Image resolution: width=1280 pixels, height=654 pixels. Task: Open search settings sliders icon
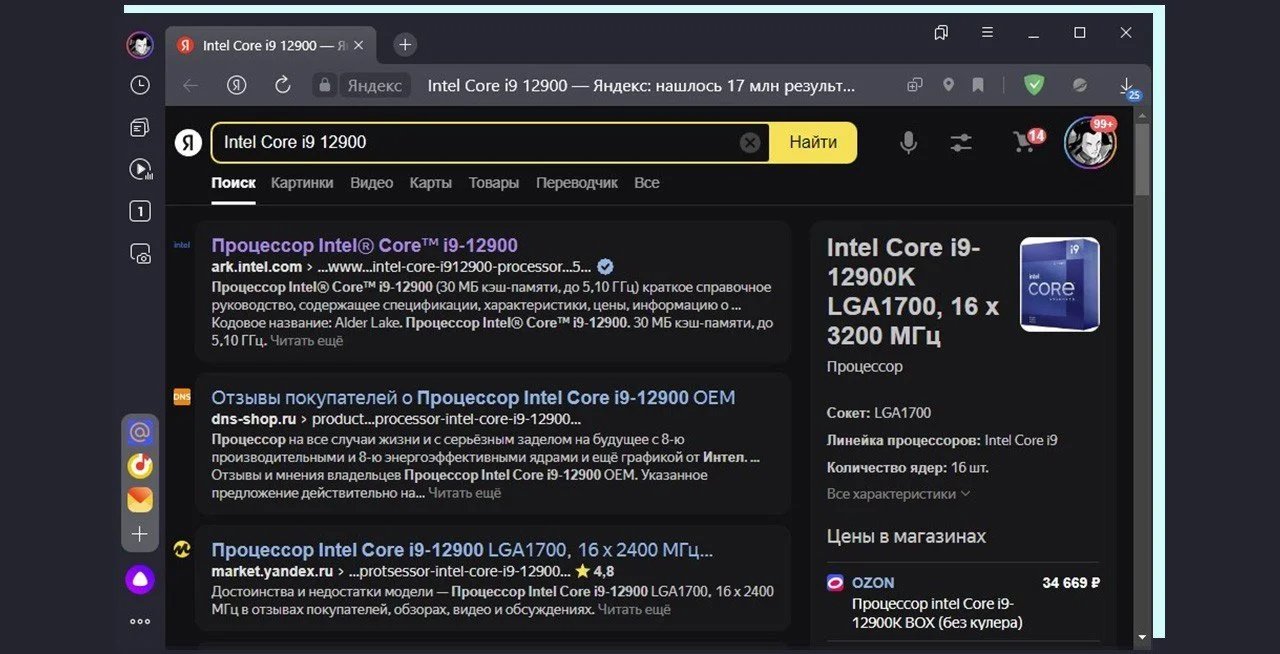pyautogui.click(x=961, y=143)
